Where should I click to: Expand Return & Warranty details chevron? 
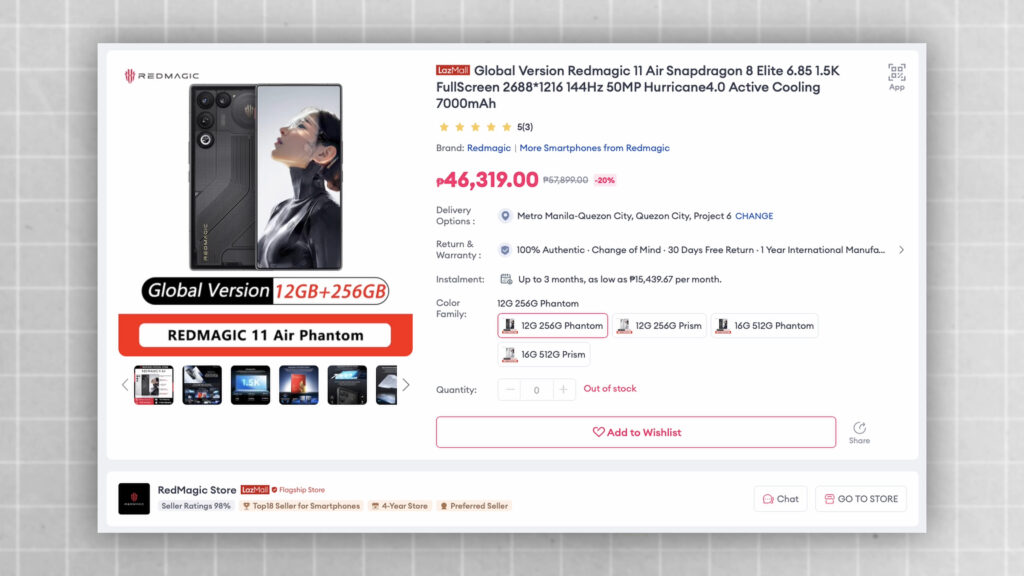pyautogui.click(x=901, y=250)
